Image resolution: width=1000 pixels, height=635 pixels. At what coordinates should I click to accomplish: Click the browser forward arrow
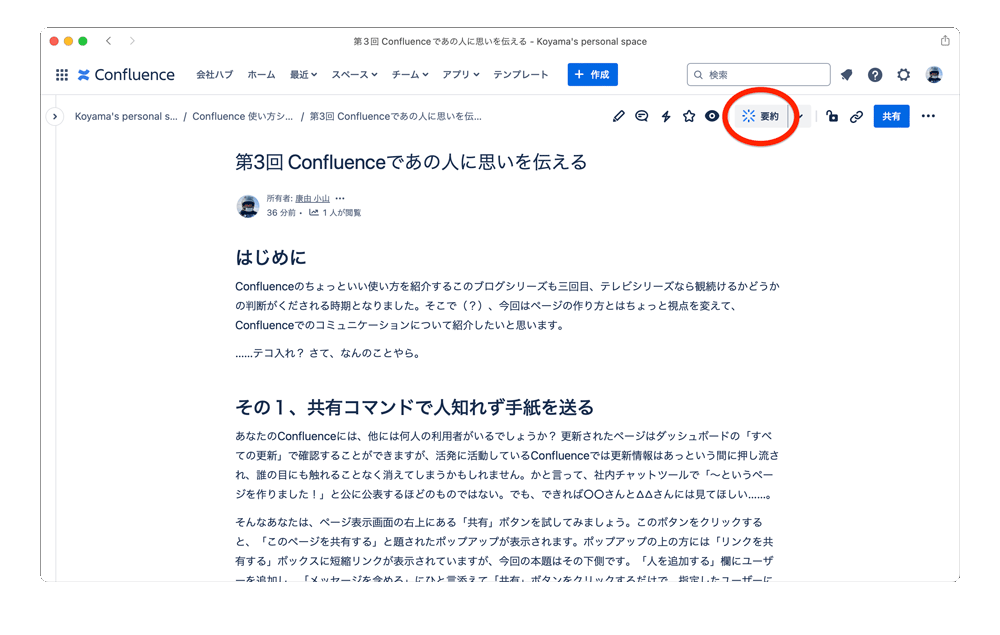(x=132, y=41)
